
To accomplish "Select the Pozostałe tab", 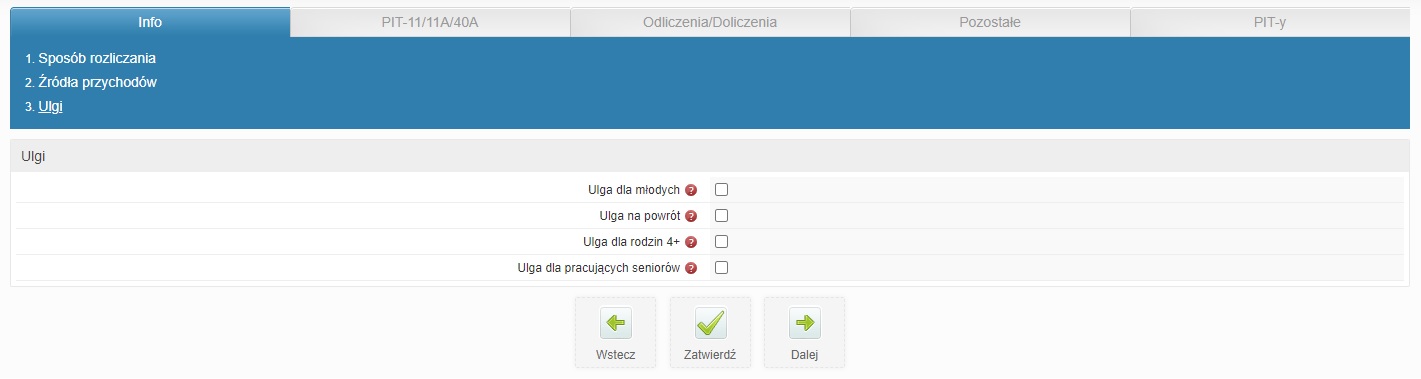I will click(x=990, y=22).
